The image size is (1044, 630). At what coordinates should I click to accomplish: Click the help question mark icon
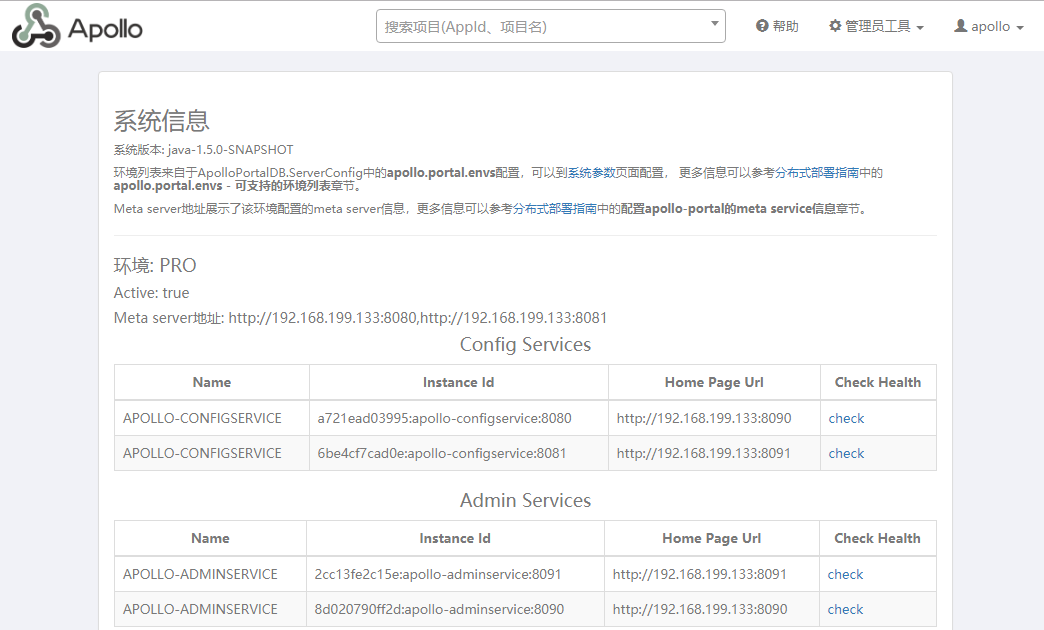[x=762, y=26]
